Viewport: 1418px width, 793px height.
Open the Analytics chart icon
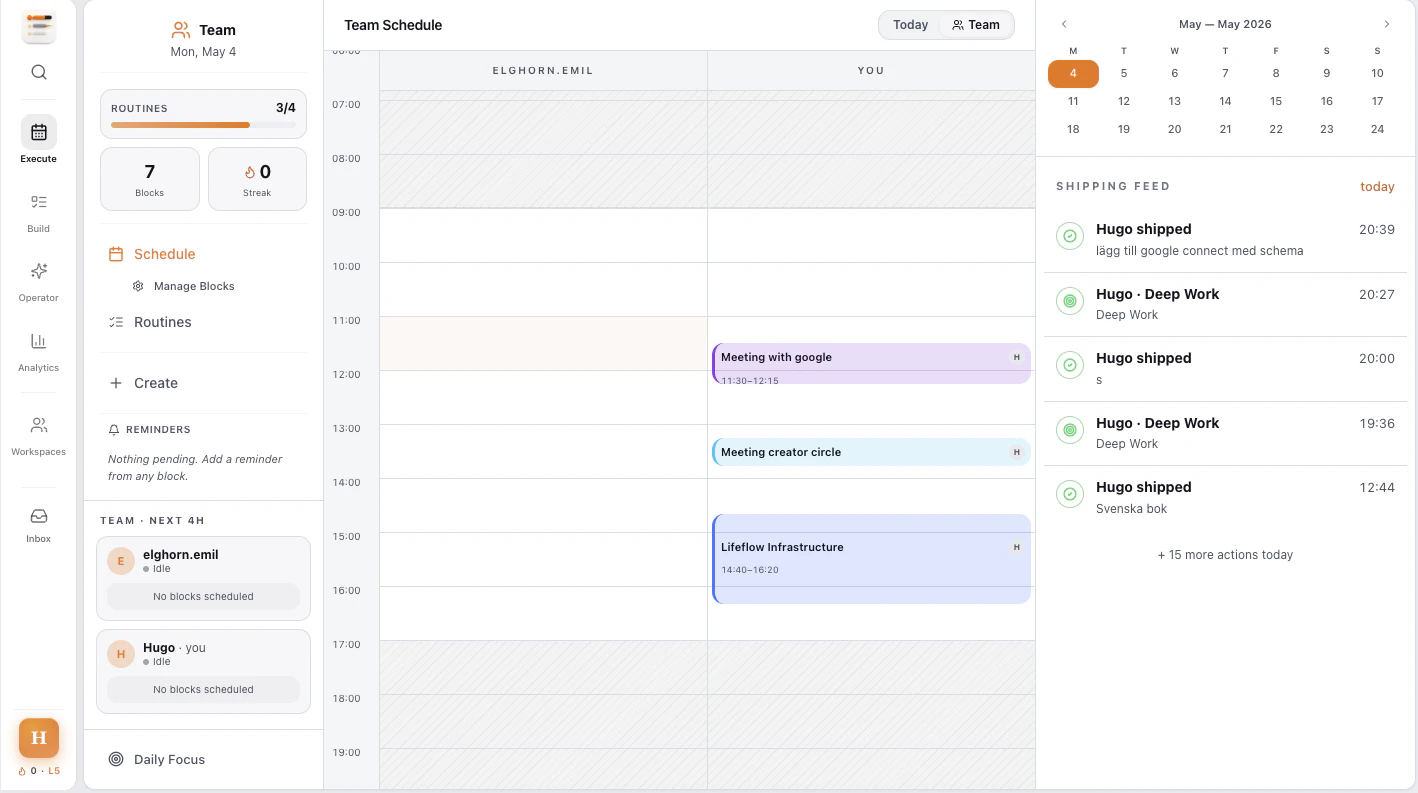pyautogui.click(x=39, y=341)
